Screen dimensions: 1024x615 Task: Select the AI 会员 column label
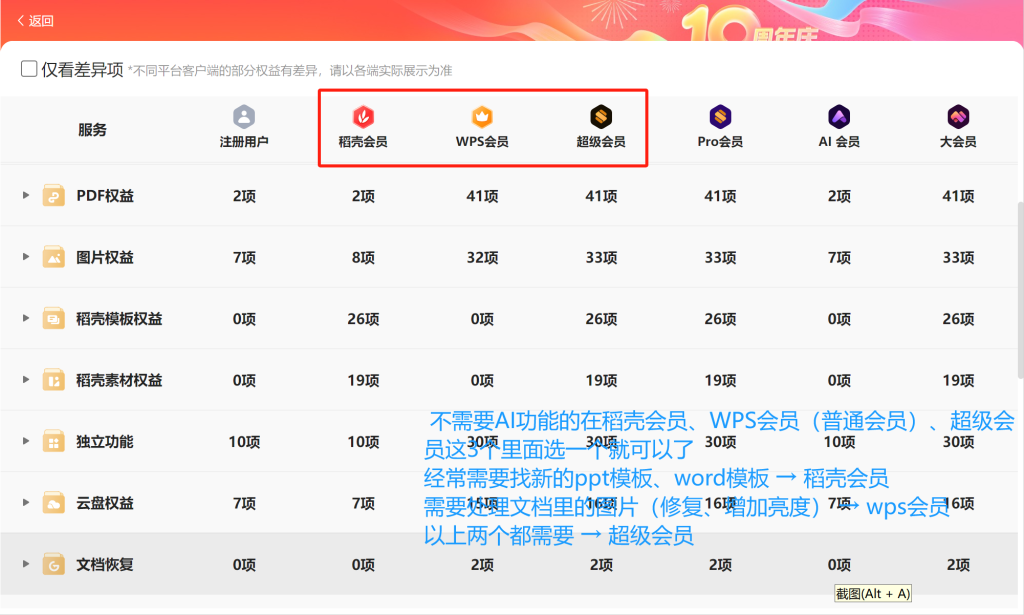[839, 142]
